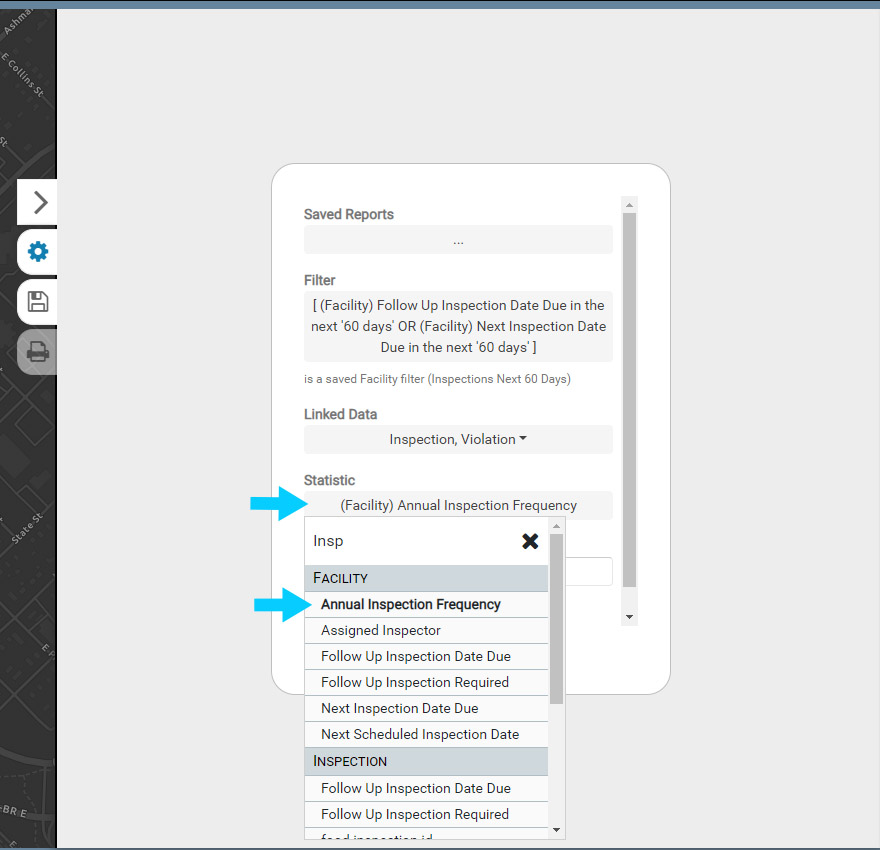Expand the sidebar with the chevron arrow
This screenshot has width=880, height=850.
(39, 203)
